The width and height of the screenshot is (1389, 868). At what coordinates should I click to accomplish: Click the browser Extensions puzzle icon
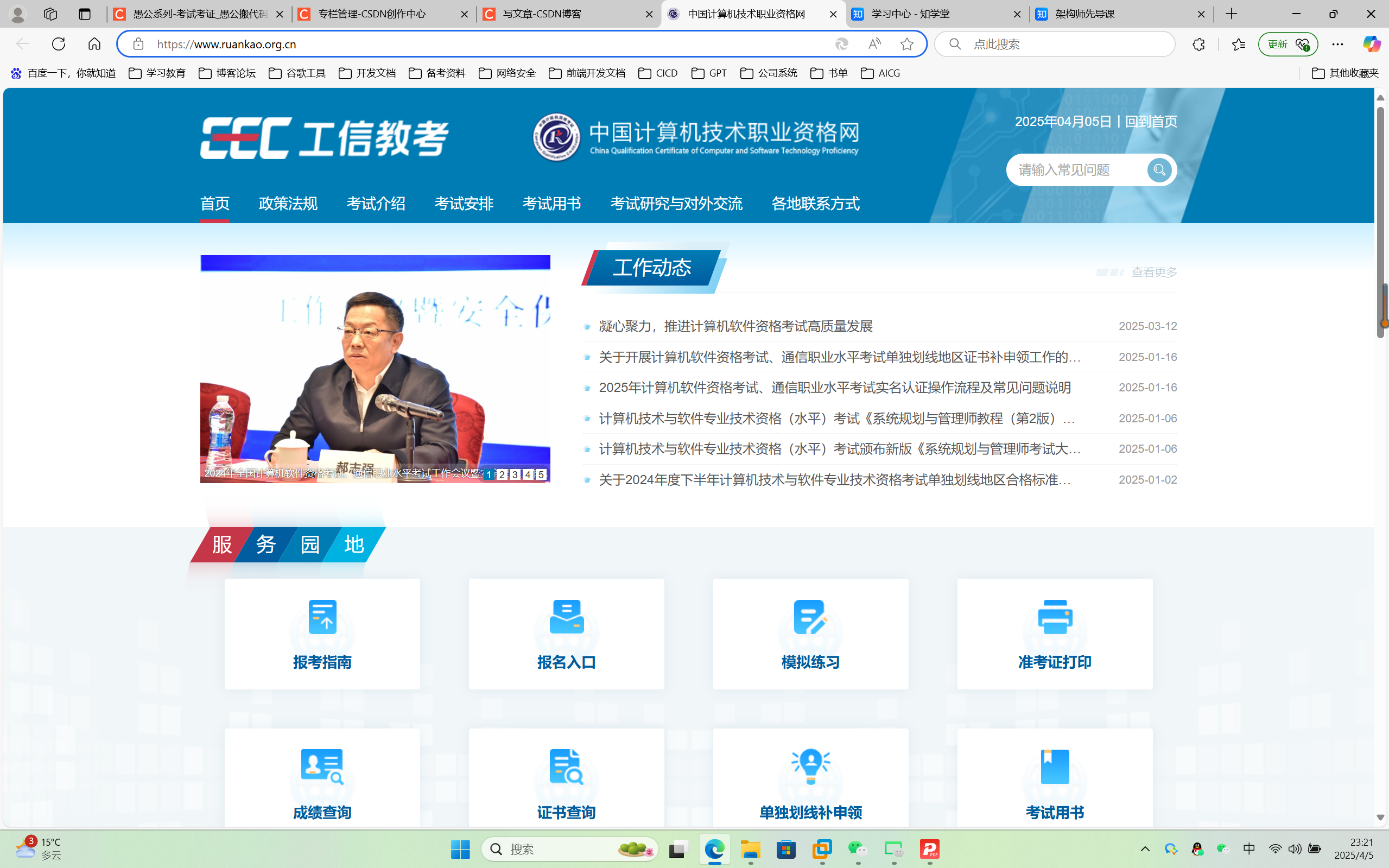tap(1198, 44)
